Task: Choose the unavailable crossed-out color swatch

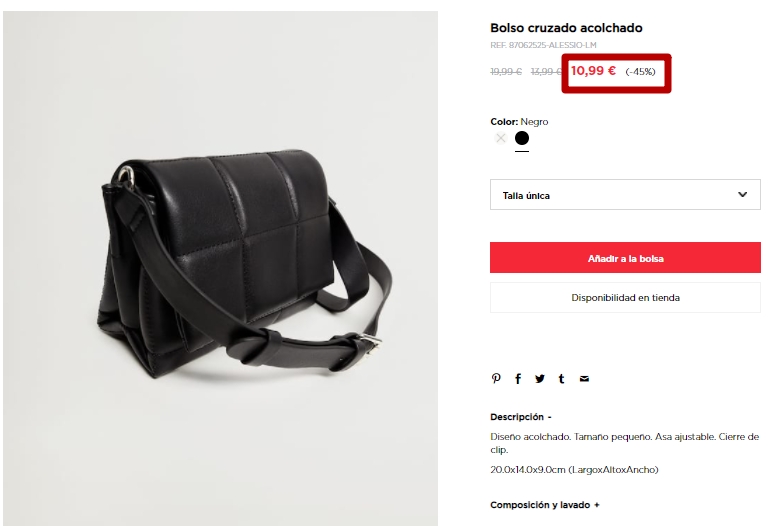Action: [x=500, y=138]
